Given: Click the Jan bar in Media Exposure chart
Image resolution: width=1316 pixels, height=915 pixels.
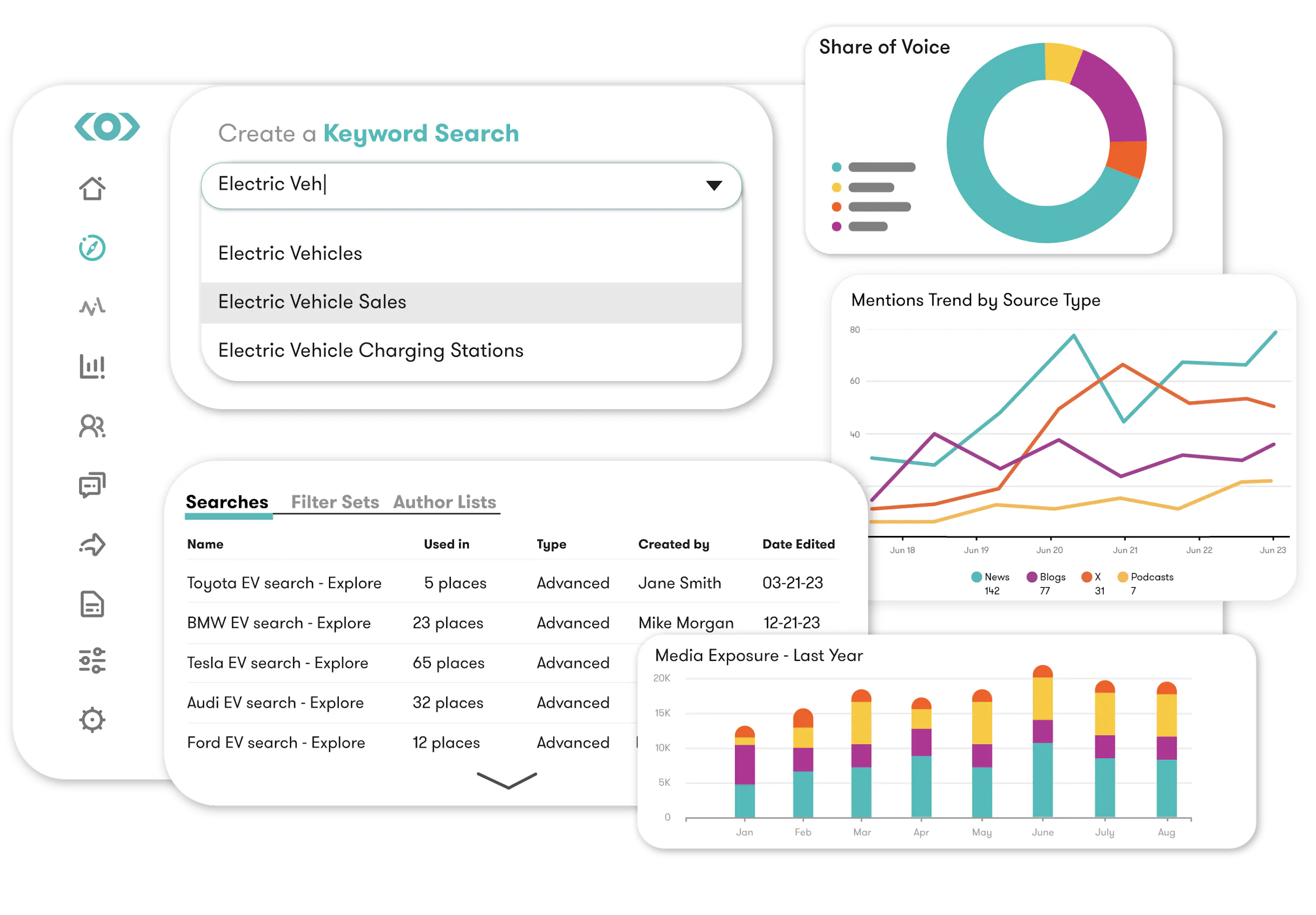Looking at the screenshot, I should tap(744, 771).
